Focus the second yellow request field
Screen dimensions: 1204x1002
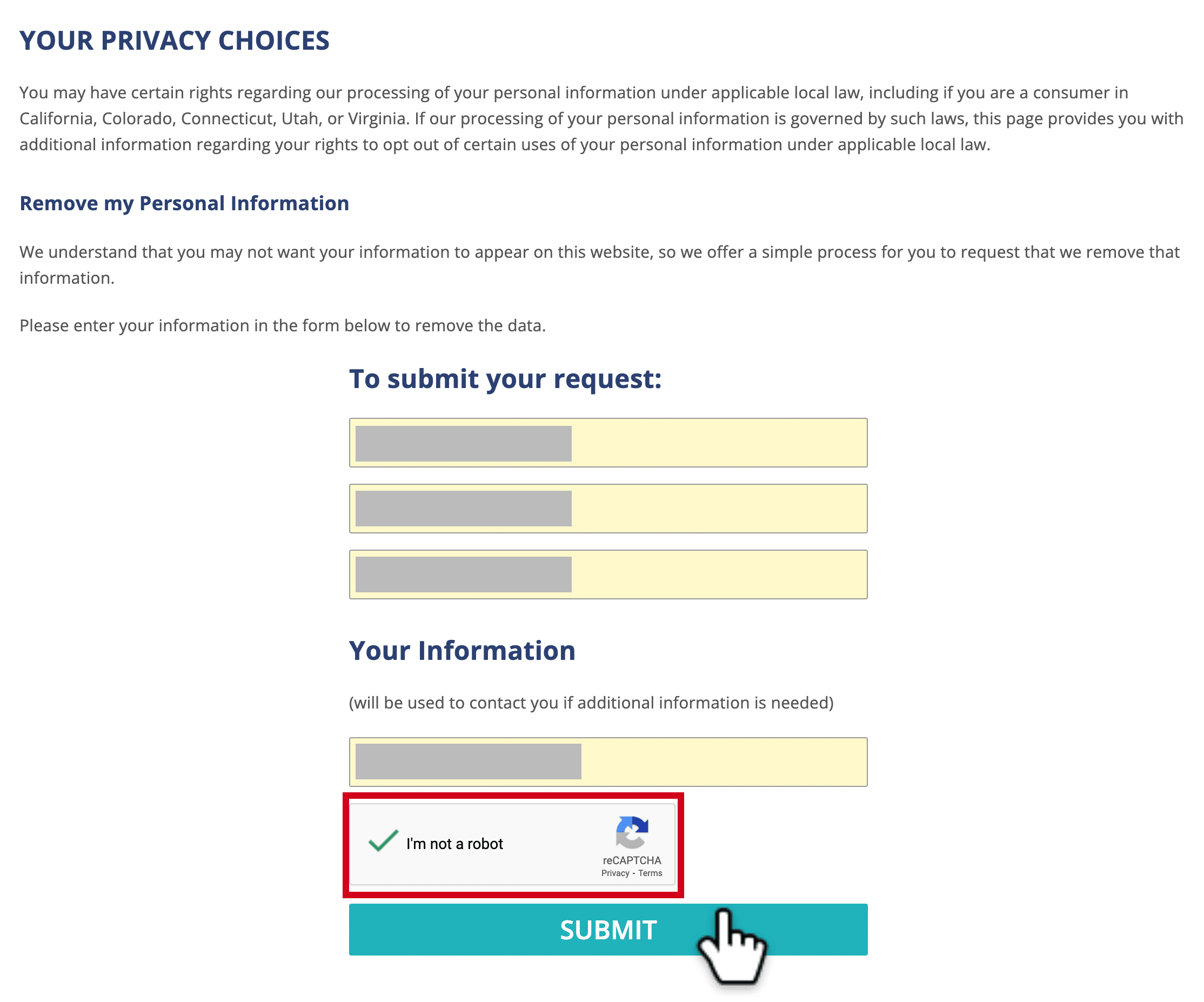pos(608,508)
